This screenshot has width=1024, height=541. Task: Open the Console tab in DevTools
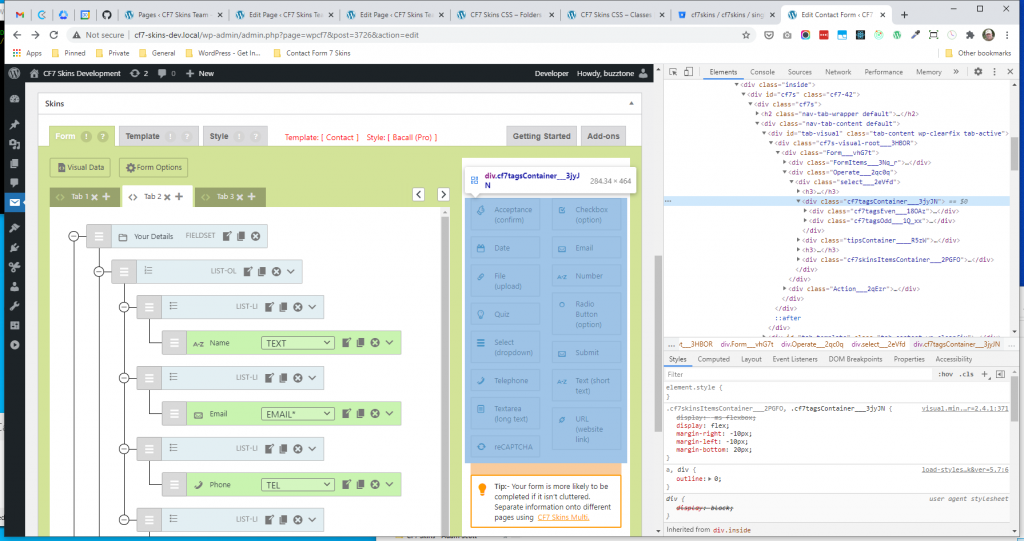[762, 72]
